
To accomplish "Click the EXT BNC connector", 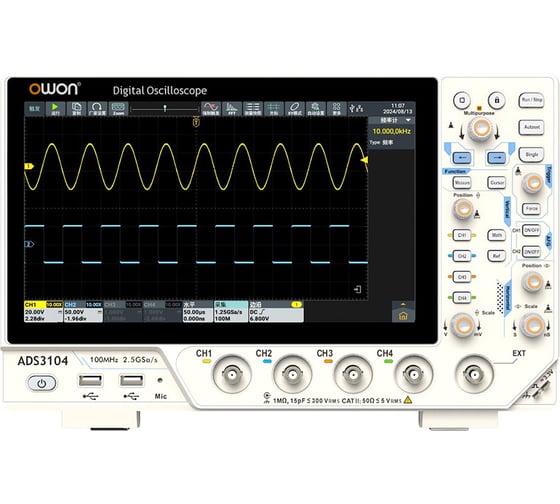I will point(474,375).
